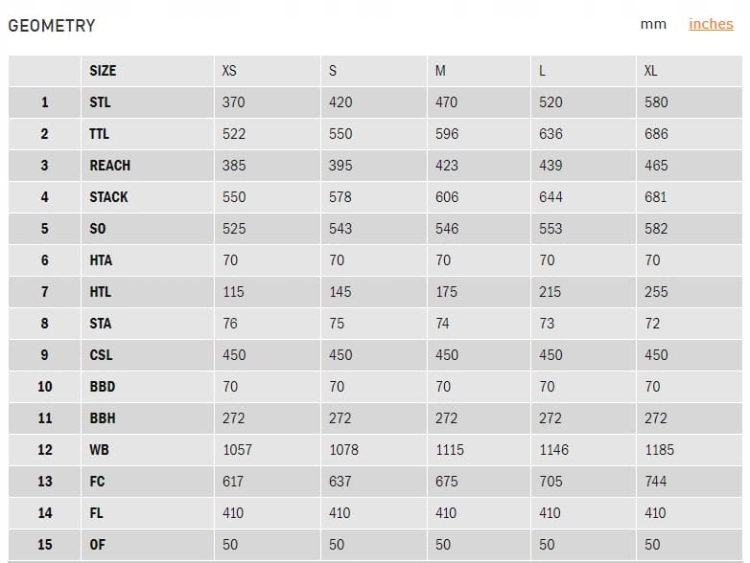
Task: Click the GEOMETRY heading
Action: 52,25
